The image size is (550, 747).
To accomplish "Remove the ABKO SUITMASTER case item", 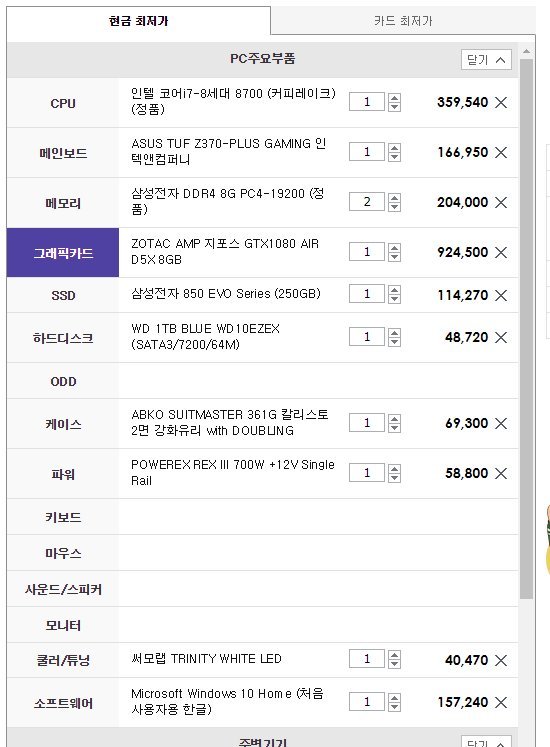I will point(500,424).
